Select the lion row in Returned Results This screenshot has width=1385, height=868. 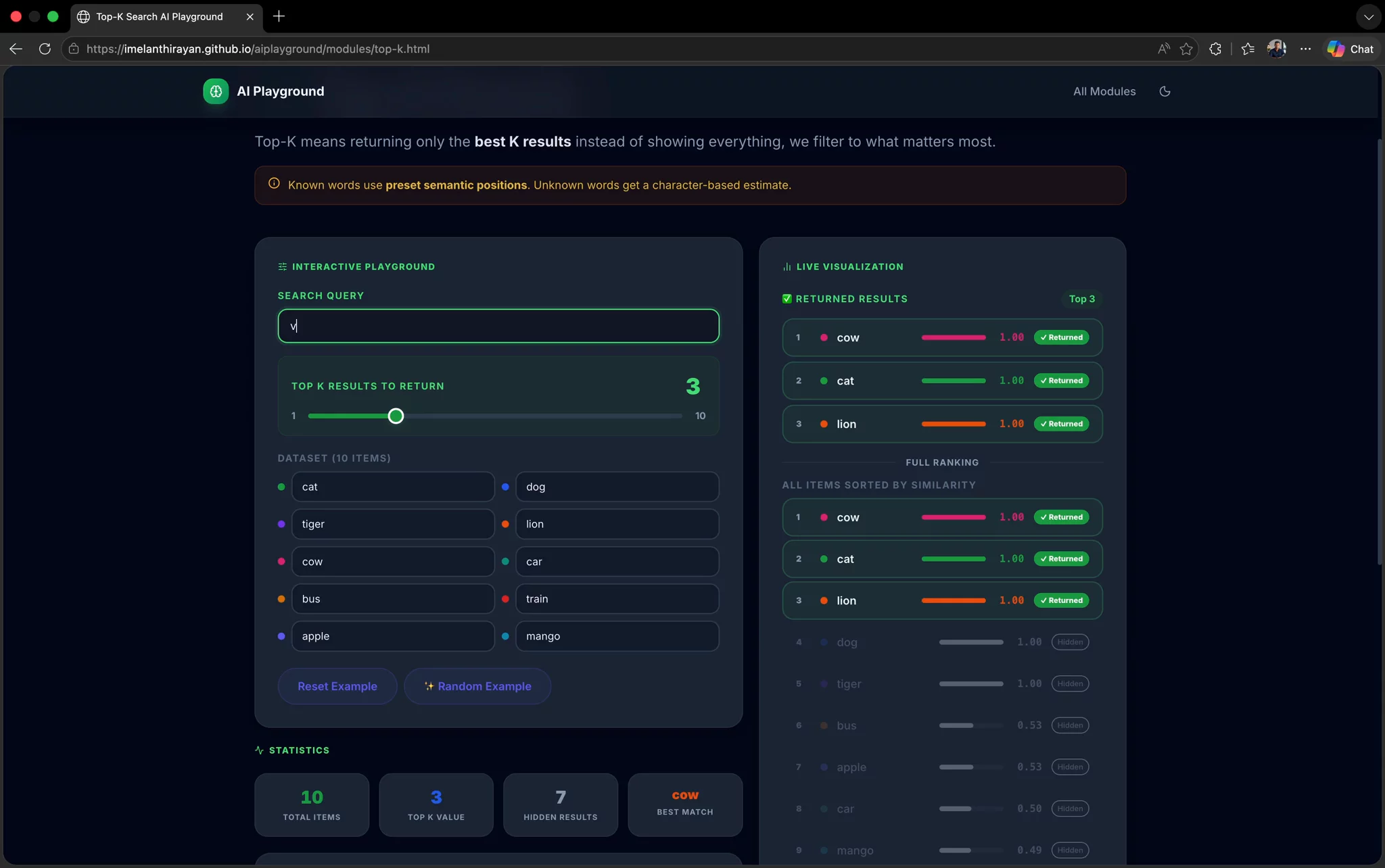942,424
